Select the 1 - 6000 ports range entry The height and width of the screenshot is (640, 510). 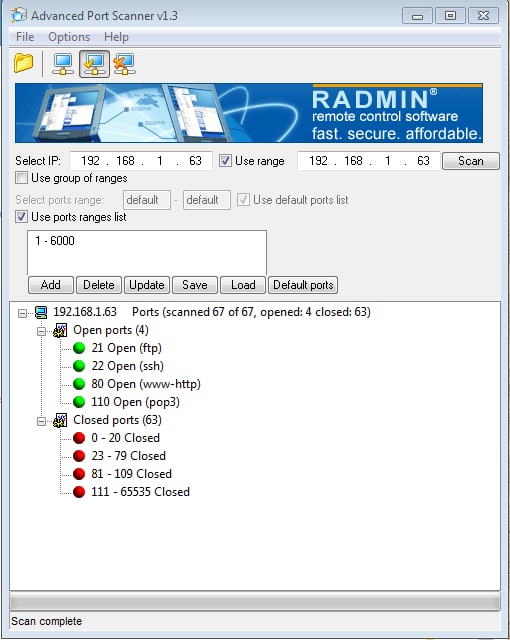55,241
